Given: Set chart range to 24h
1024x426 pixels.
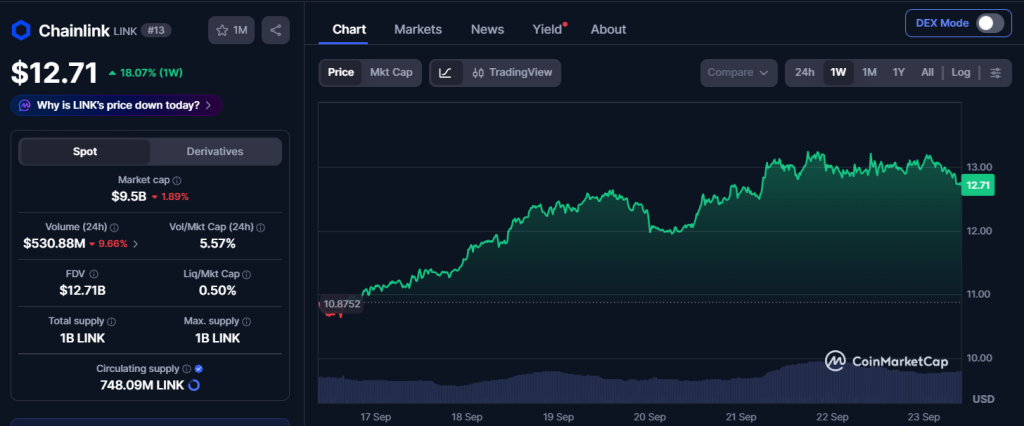Looking at the screenshot, I should 805,73.
